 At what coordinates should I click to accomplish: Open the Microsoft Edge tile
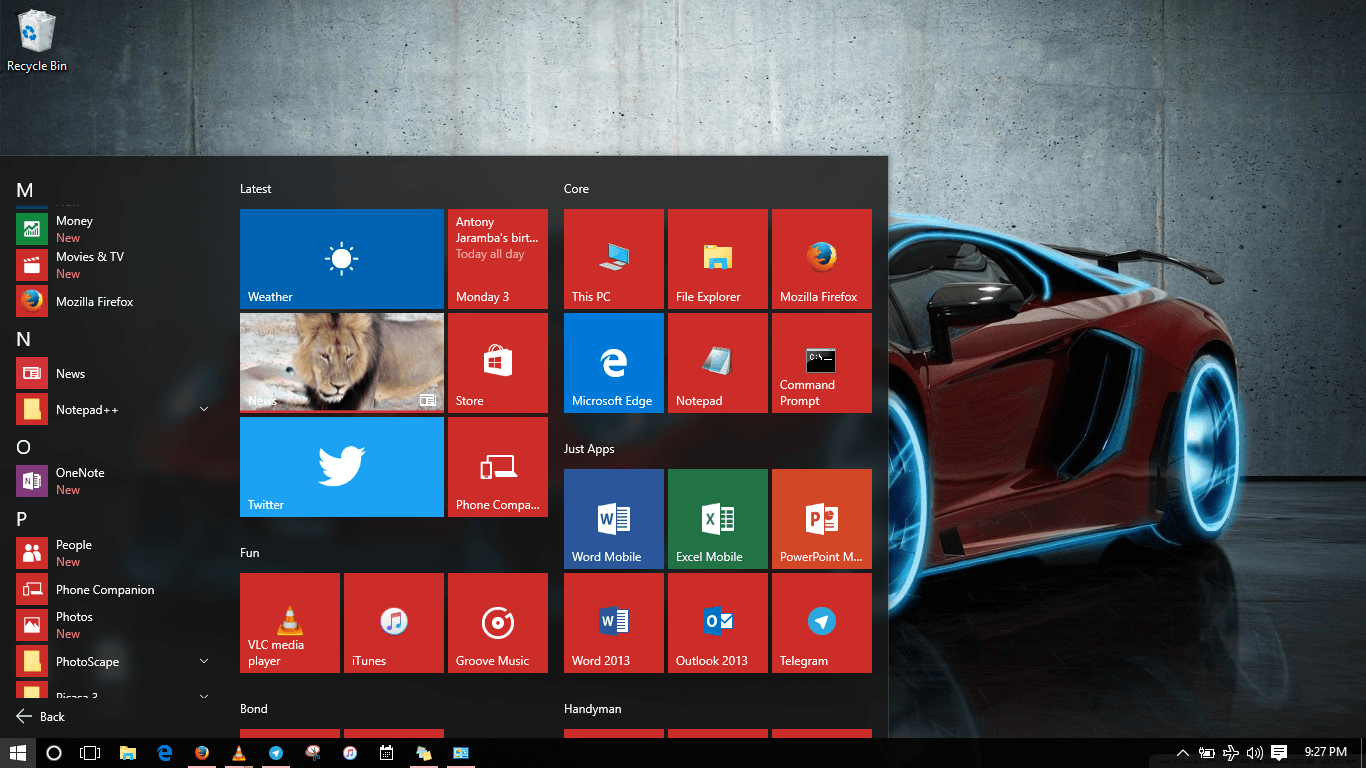(614, 363)
